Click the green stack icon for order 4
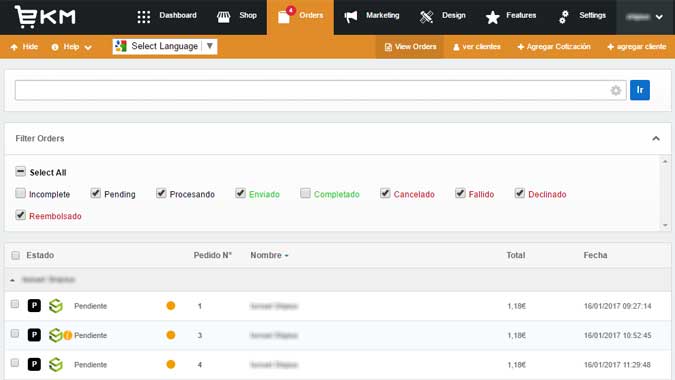Screen dimensions: 675x380 pos(56,365)
